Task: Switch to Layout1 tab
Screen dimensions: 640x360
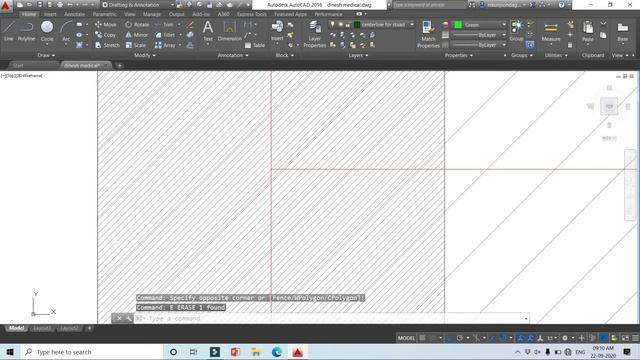Action: point(42,328)
